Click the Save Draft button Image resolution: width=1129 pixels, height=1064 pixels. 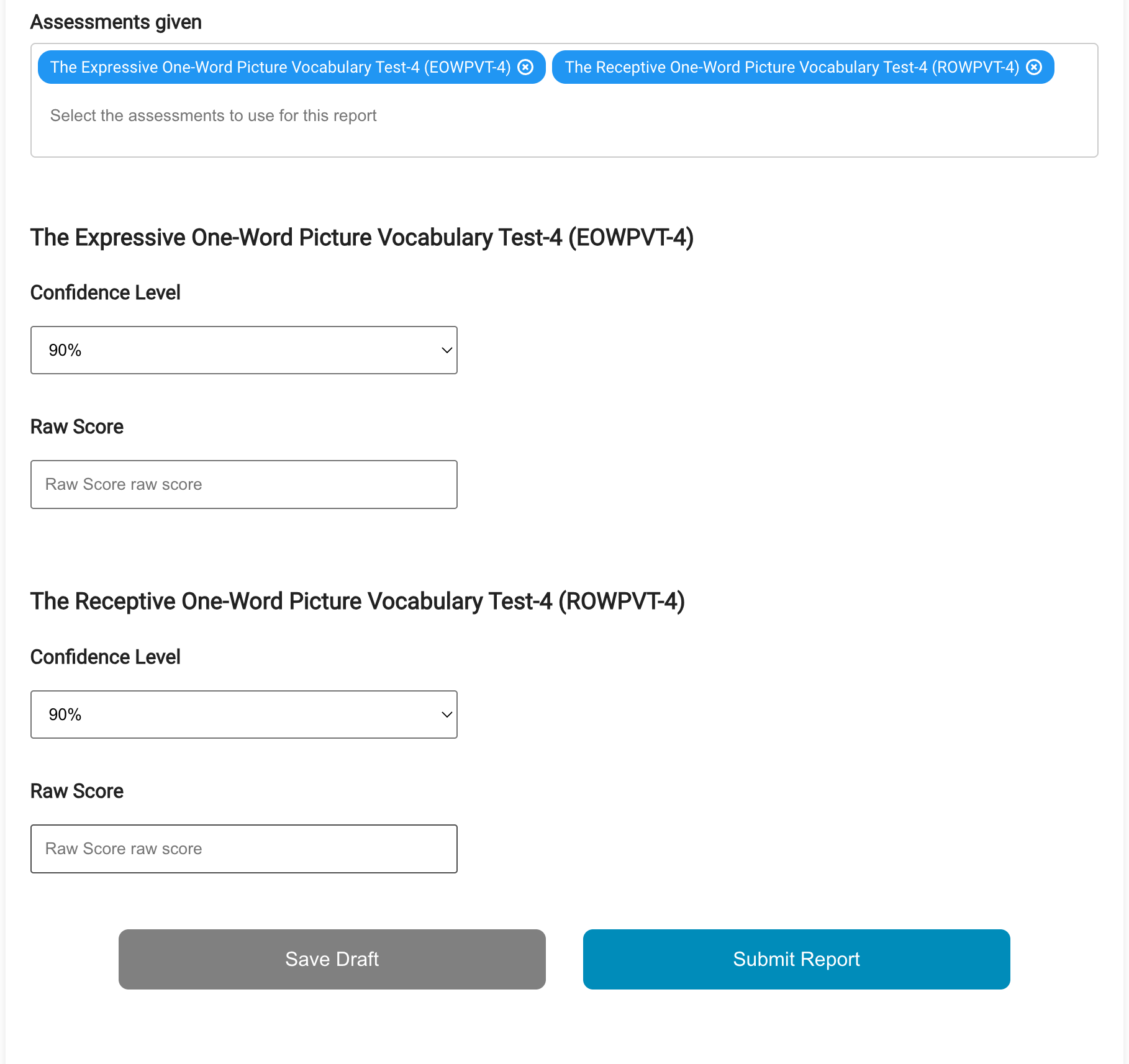331,959
